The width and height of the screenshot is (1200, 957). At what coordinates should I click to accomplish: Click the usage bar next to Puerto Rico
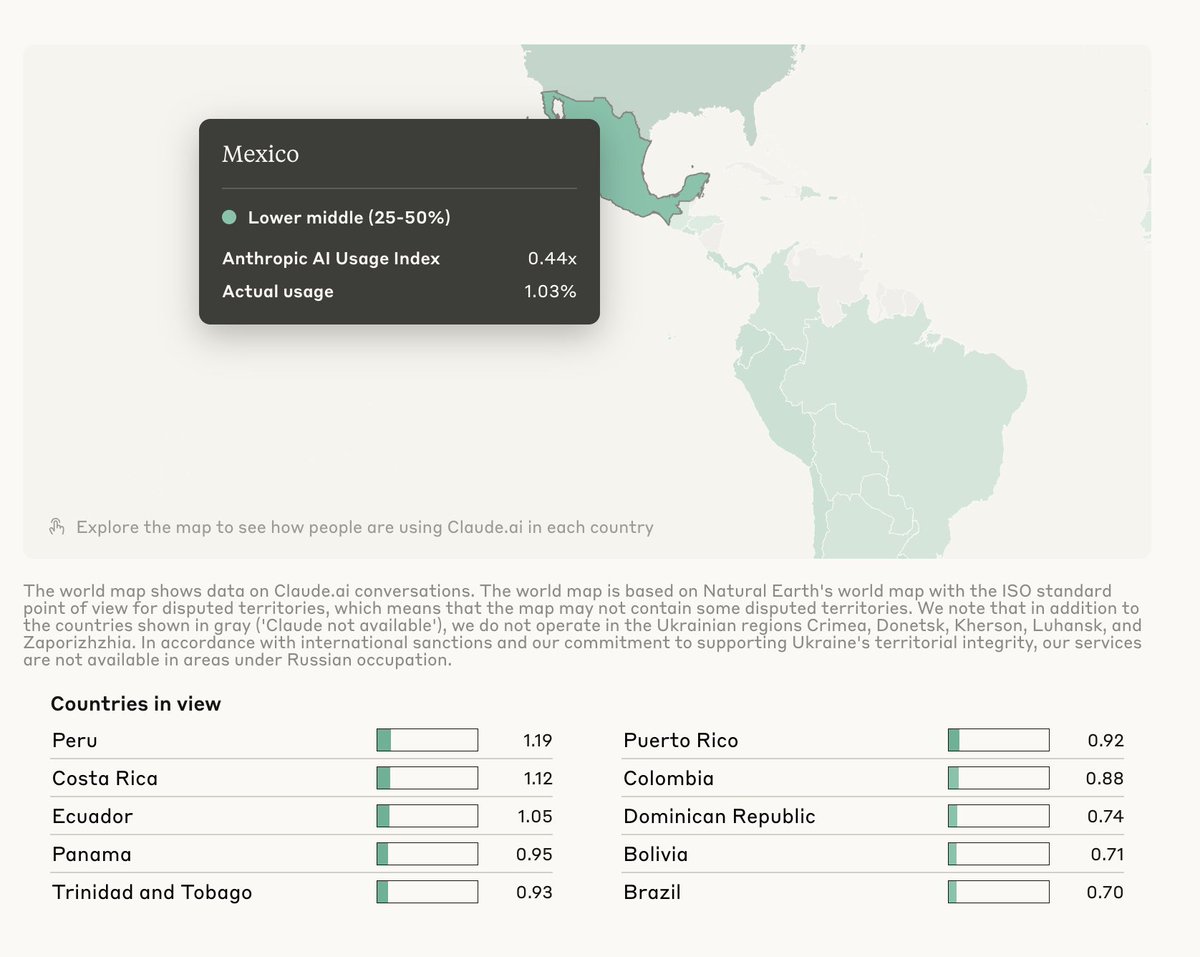(x=998, y=740)
